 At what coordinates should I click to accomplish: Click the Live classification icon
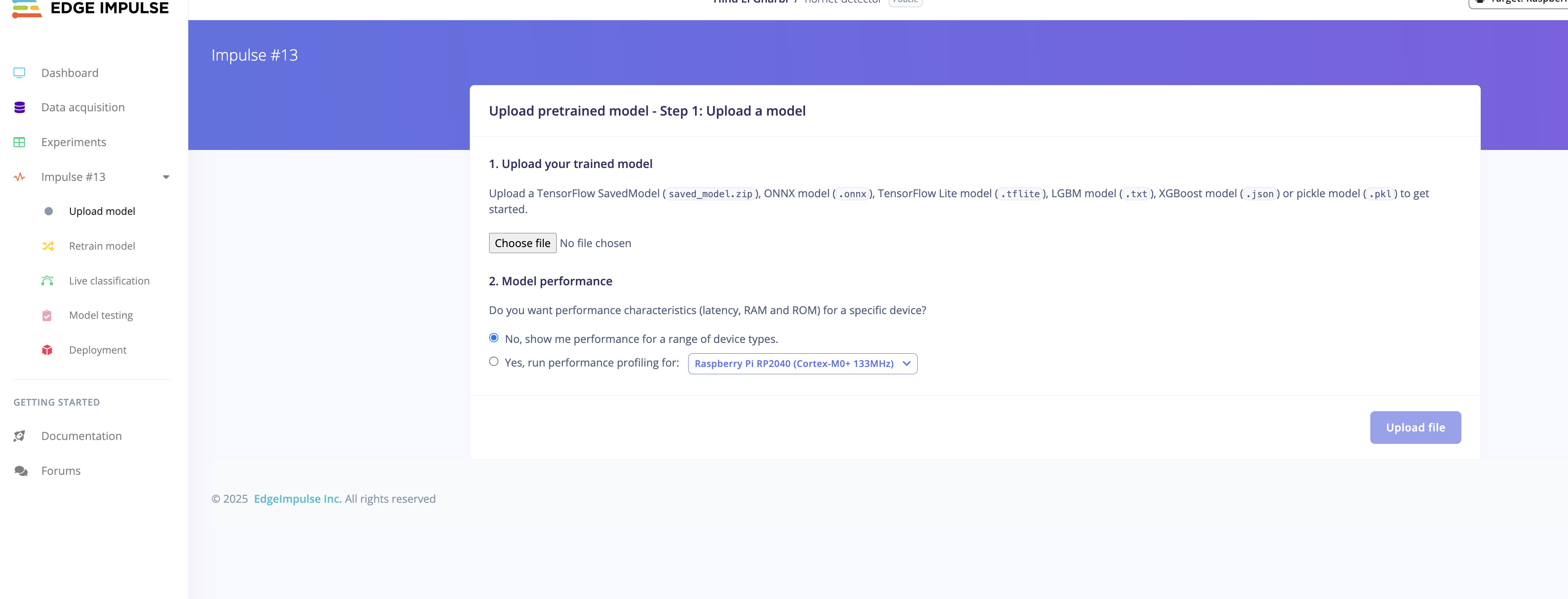pyautogui.click(x=47, y=281)
